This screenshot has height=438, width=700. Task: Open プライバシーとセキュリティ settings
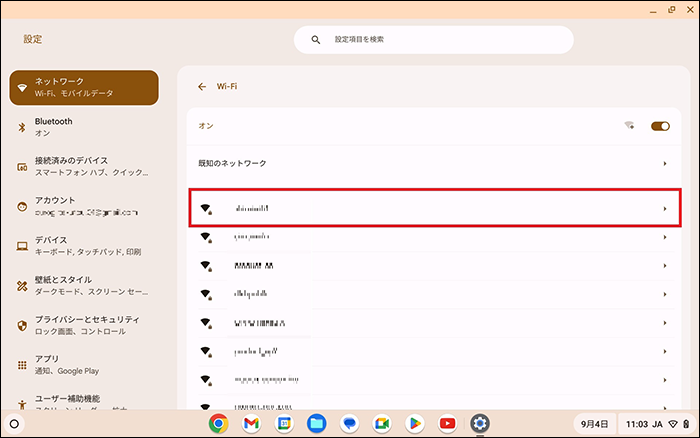83,325
